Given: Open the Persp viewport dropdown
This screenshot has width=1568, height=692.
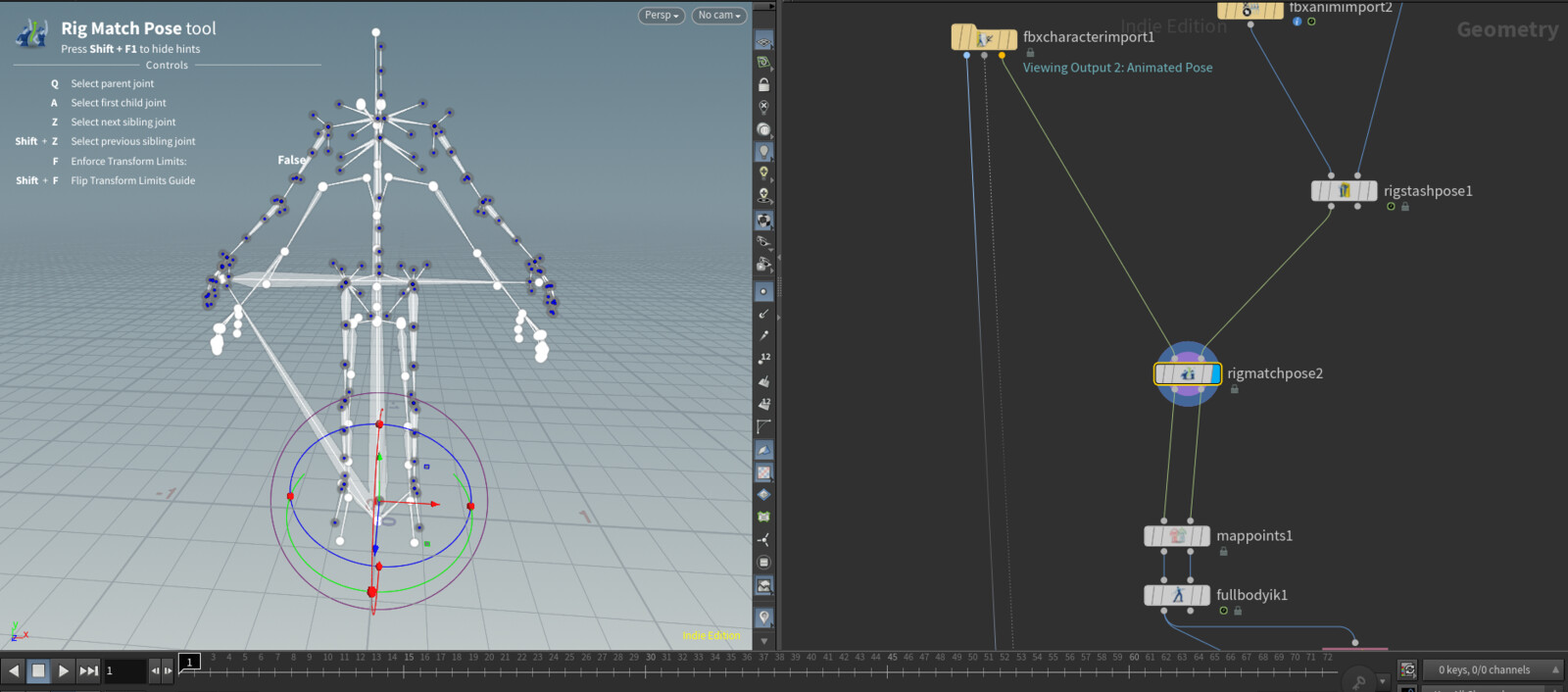Looking at the screenshot, I should 661,15.
